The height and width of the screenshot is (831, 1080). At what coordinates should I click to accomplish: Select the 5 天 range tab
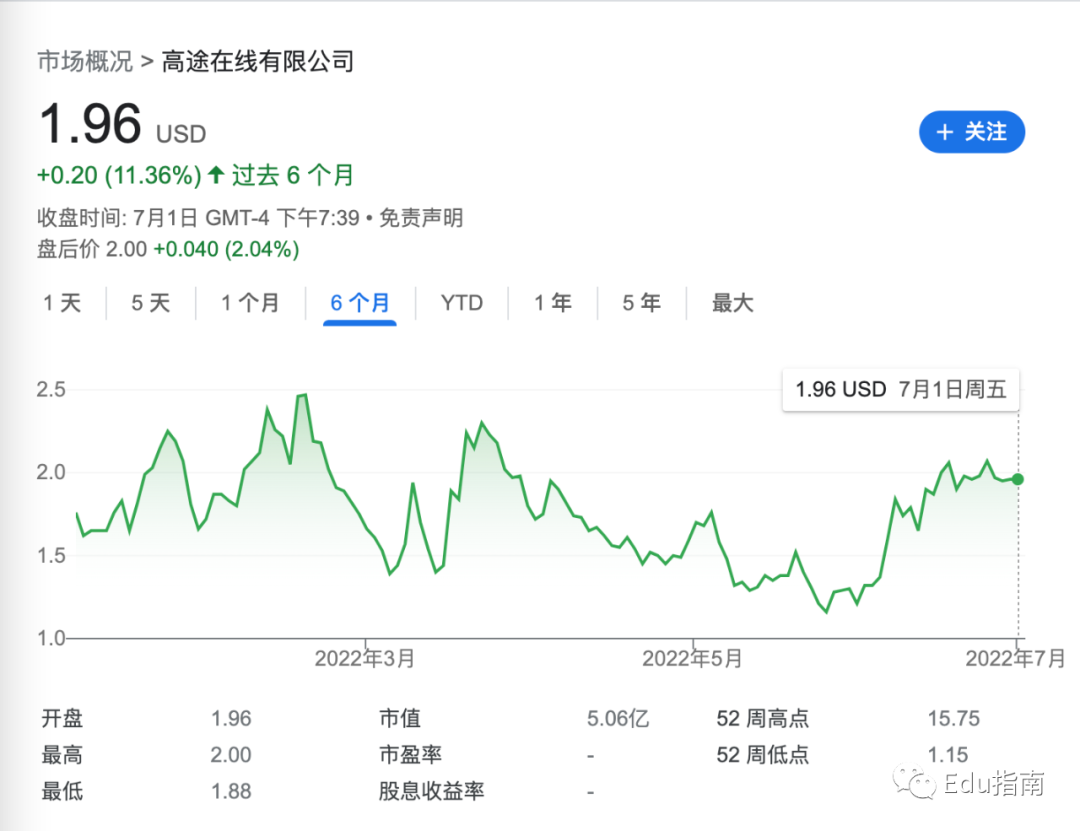[x=151, y=302]
